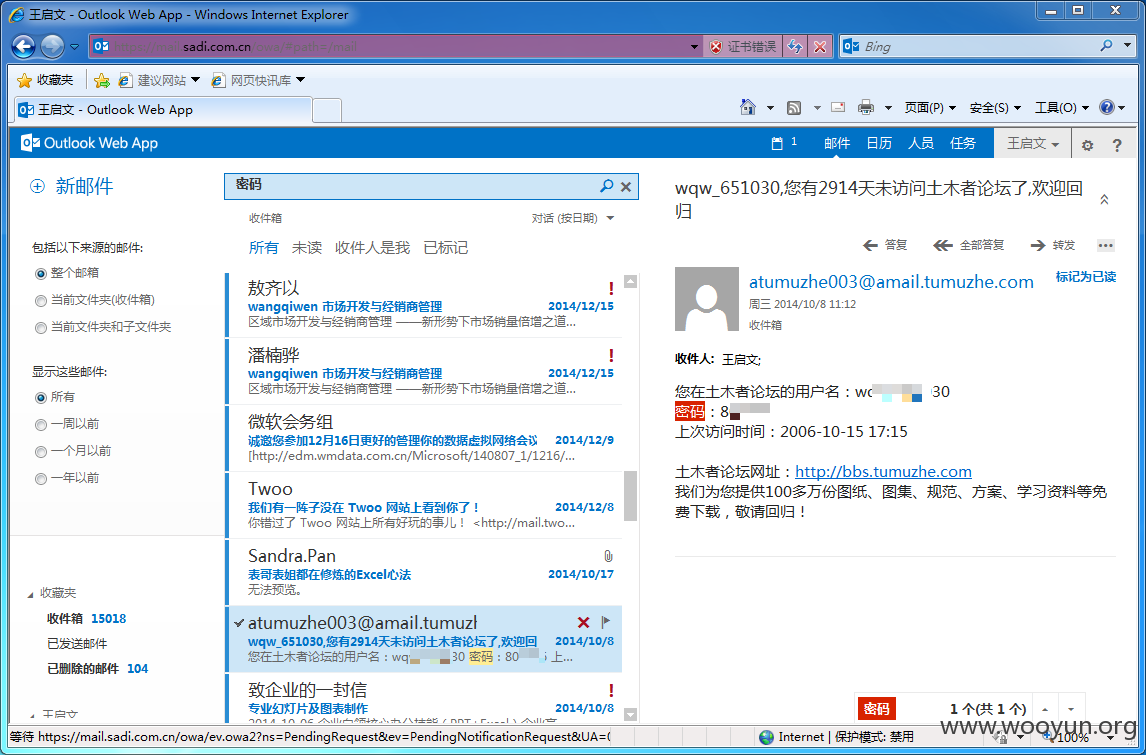Image resolution: width=1146 pixels, height=755 pixels.
Task: Select the whole mailbox radio option
Action: 41,273
